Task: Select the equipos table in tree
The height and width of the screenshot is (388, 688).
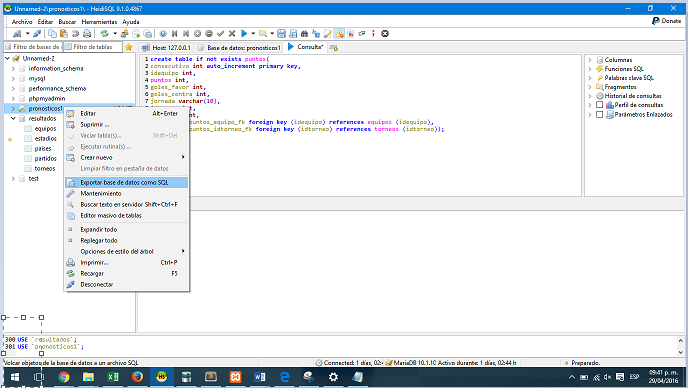Action: click(46, 129)
